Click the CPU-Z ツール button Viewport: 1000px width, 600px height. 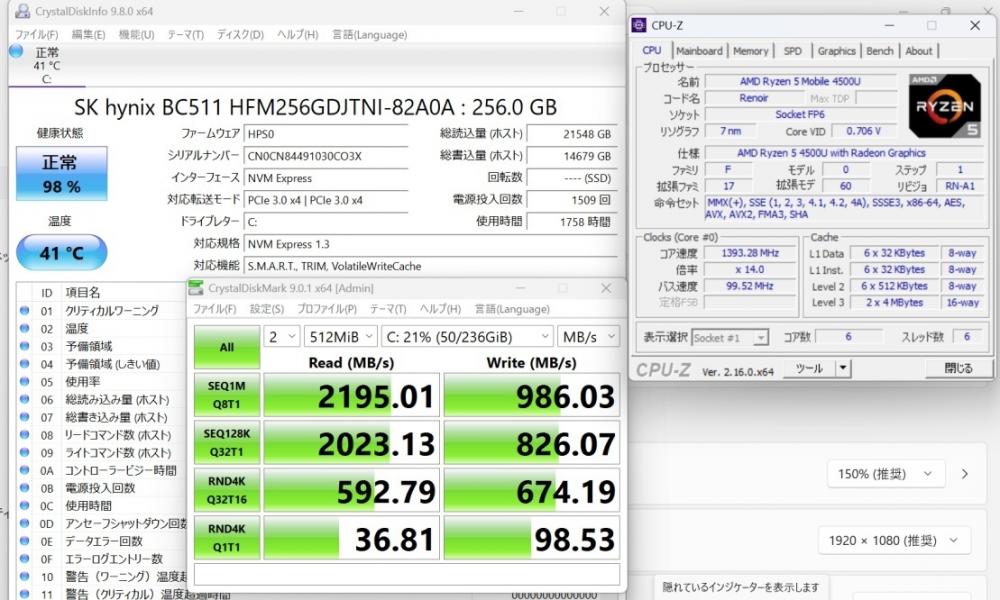[x=809, y=369]
